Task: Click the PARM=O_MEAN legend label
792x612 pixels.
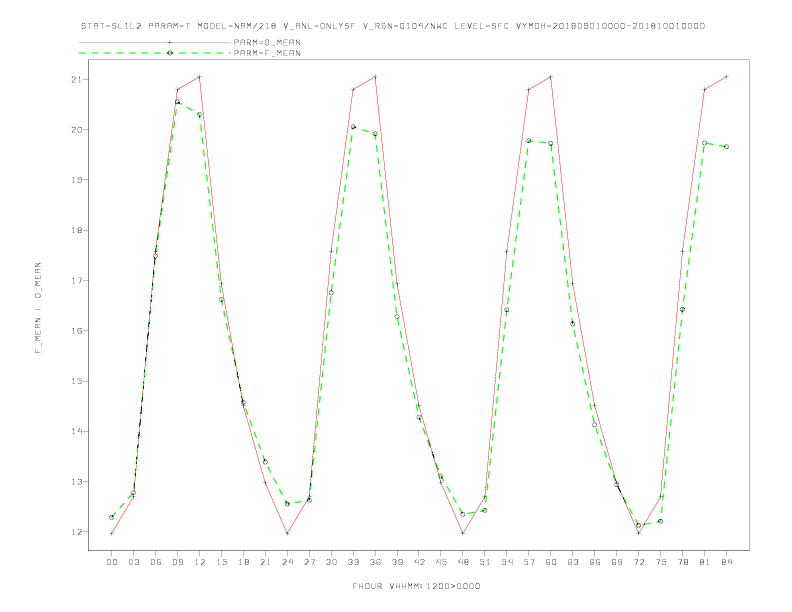Action: point(267,42)
